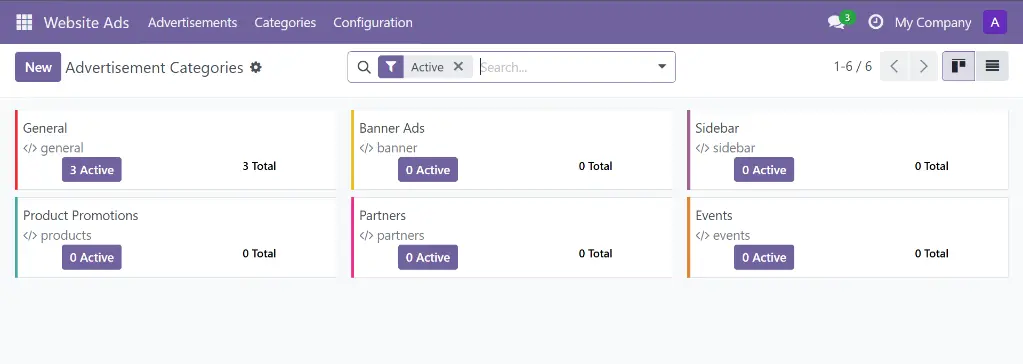Remove the Active filter with X
Viewport: 1023px width, 364px height.
[x=458, y=67]
